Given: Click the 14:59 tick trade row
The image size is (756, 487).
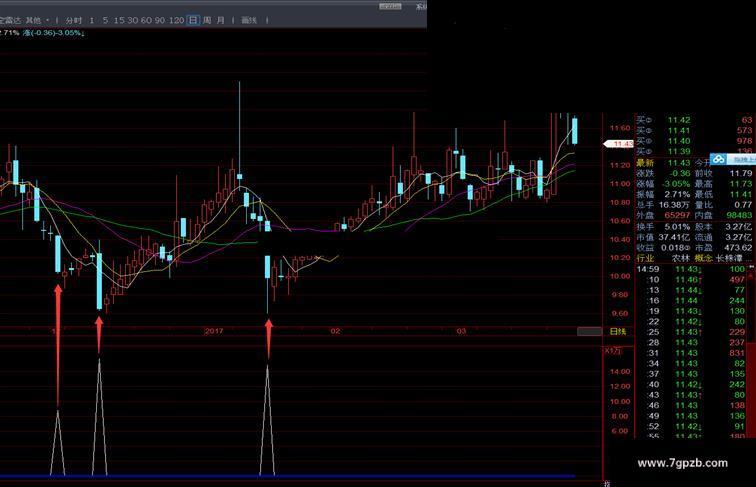Looking at the screenshot, I should (692, 270).
